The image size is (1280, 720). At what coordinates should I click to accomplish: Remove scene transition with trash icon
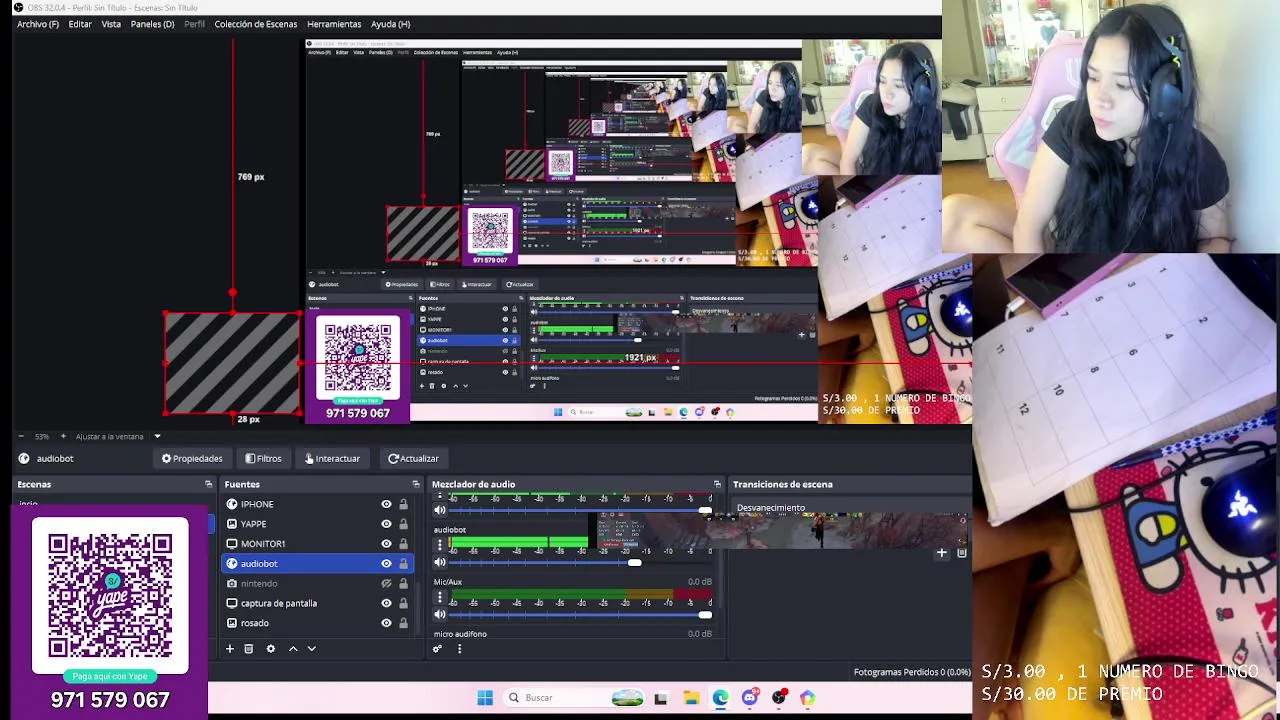click(961, 553)
